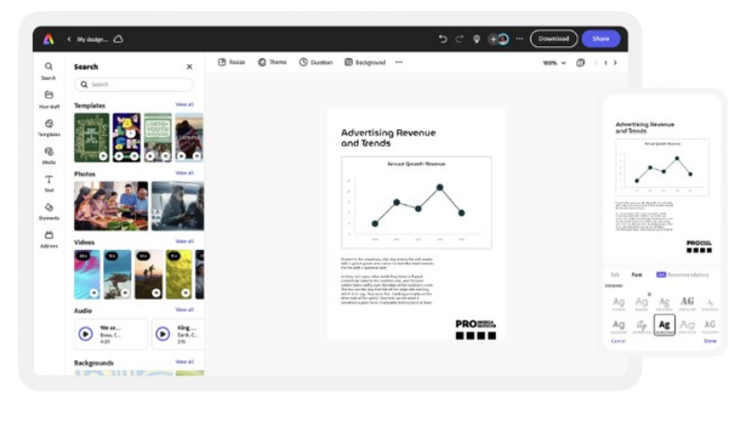Open Templates in the sidebar

coord(49,128)
